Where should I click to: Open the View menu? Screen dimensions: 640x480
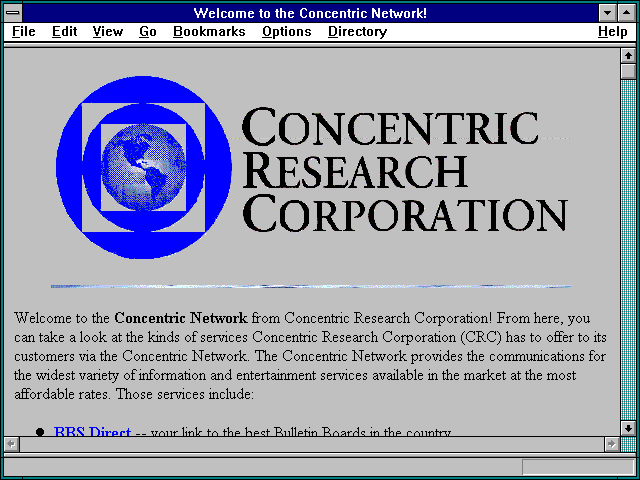pos(107,32)
